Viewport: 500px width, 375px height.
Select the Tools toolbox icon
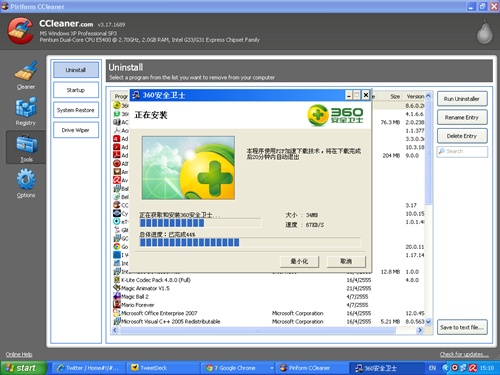point(27,144)
